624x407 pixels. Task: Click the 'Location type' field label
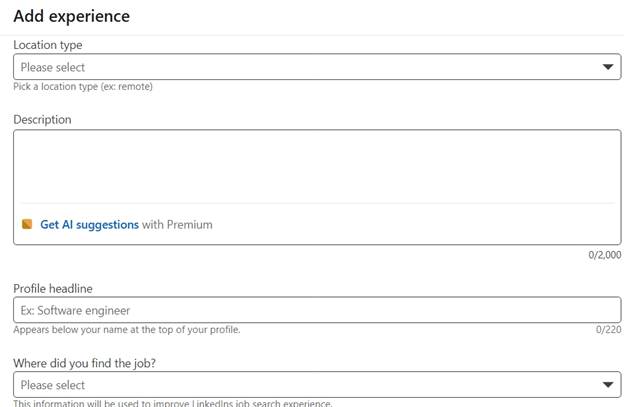(x=48, y=45)
